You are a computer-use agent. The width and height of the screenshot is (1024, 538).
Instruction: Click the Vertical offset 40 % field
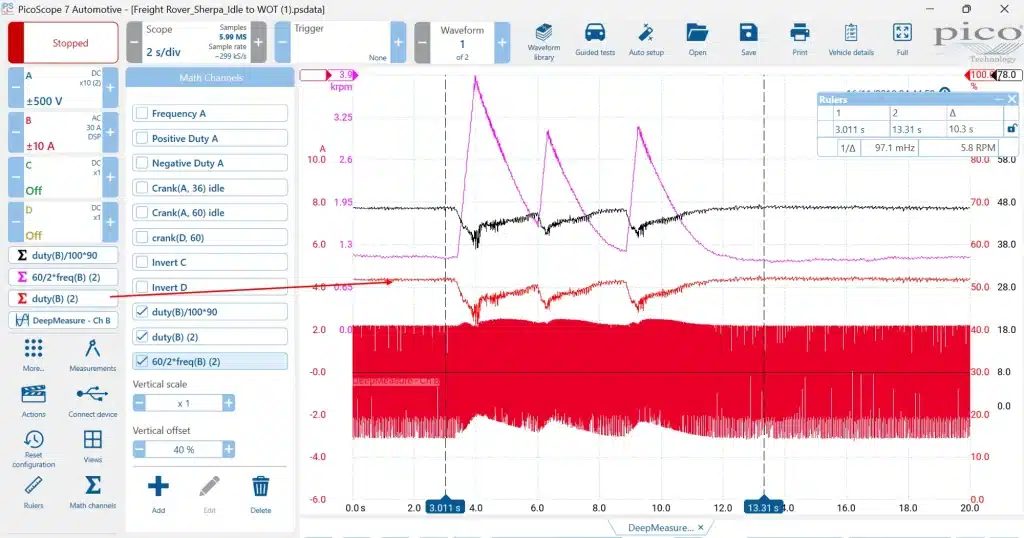[184, 449]
